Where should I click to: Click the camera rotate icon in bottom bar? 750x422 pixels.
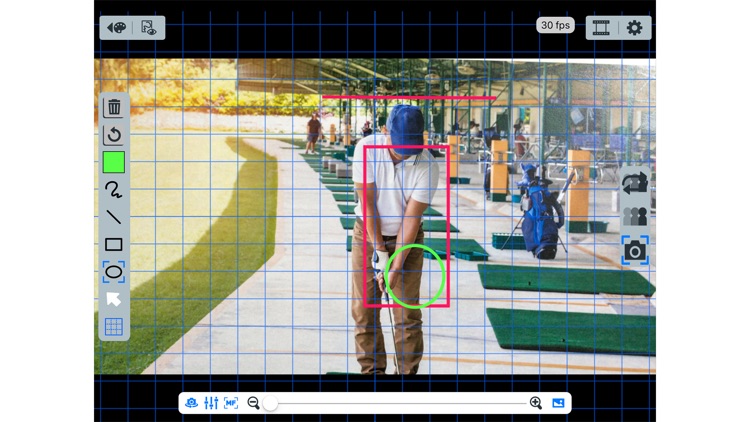(191, 403)
